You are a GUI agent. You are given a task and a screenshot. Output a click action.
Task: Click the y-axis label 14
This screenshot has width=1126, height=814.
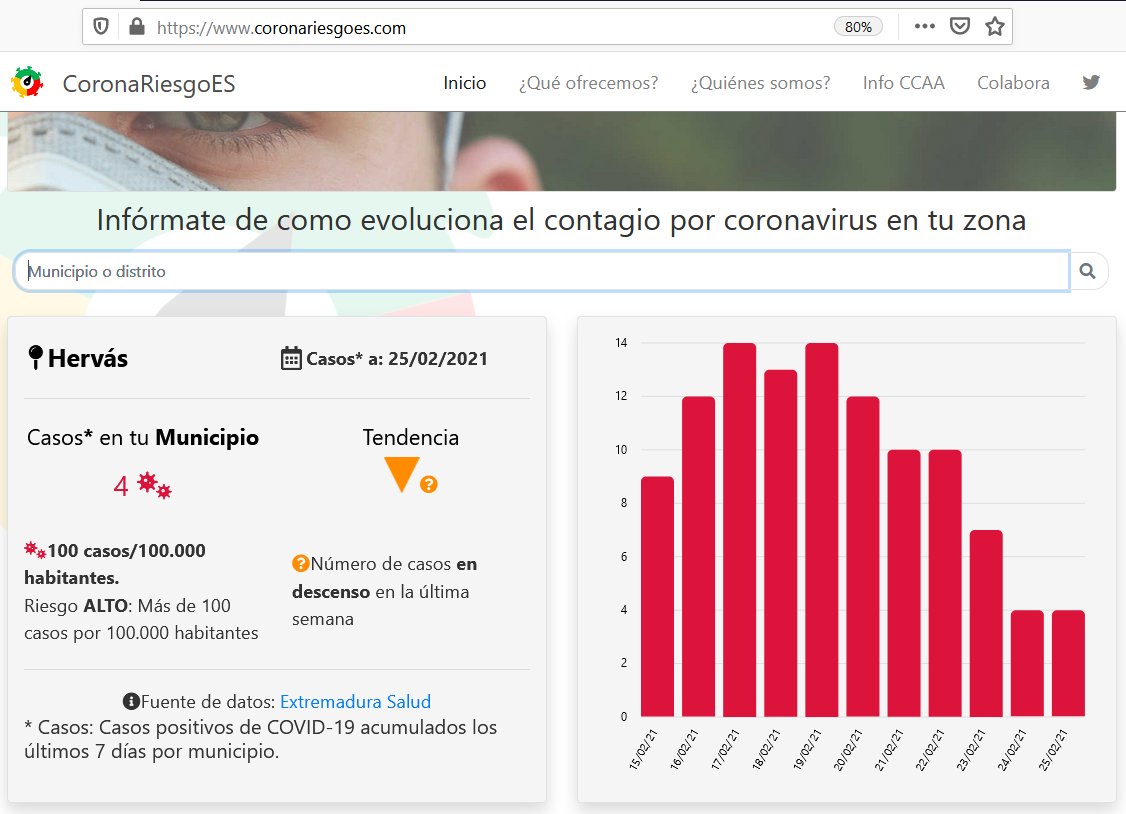pos(621,342)
